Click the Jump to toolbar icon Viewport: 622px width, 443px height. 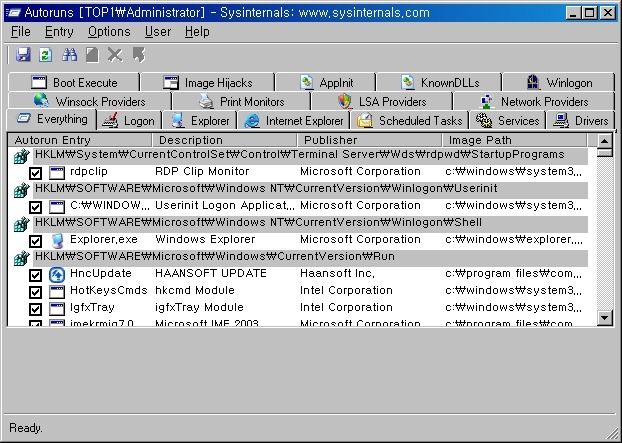pyautogui.click(x=139, y=55)
